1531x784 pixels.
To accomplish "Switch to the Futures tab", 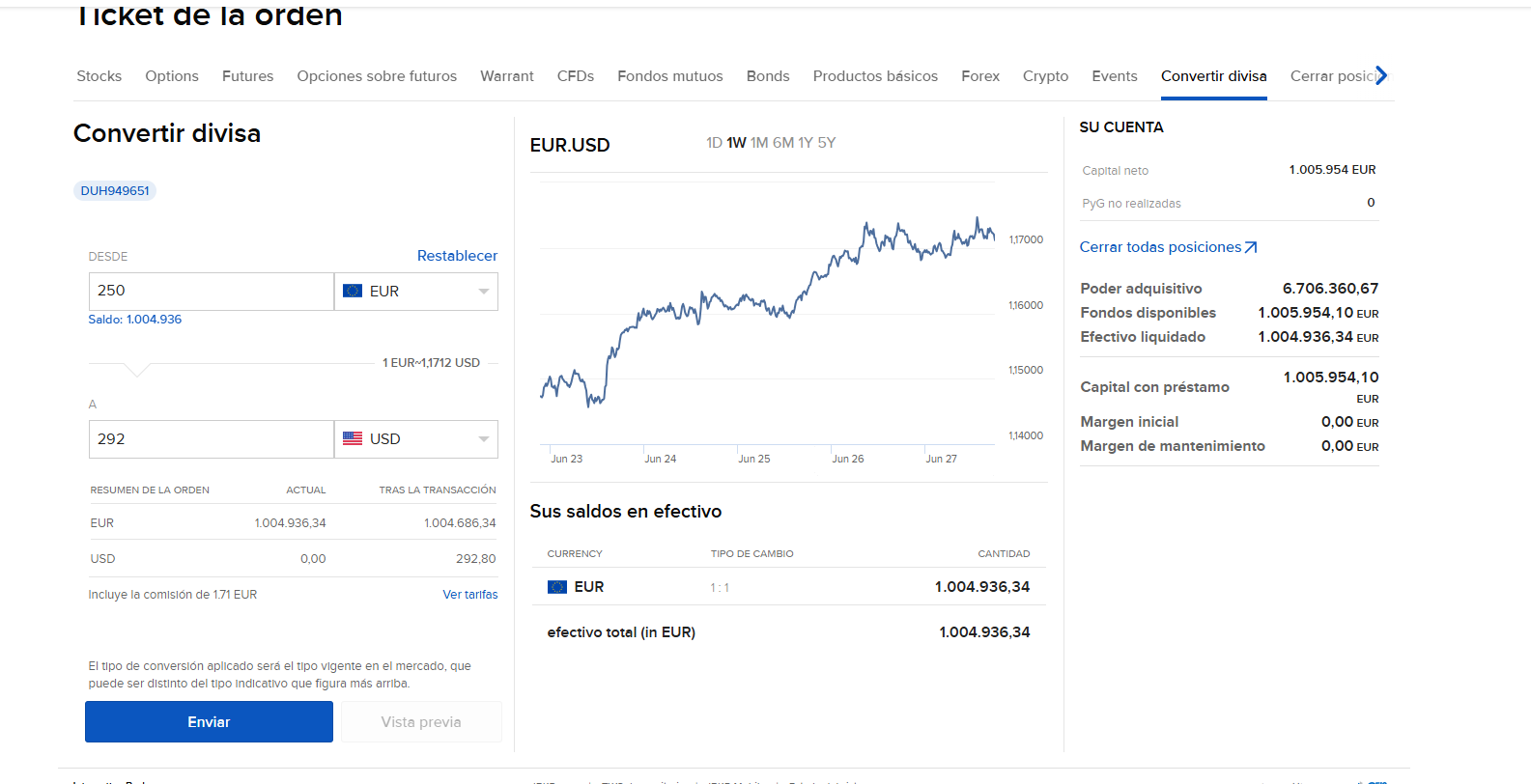I will point(247,76).
